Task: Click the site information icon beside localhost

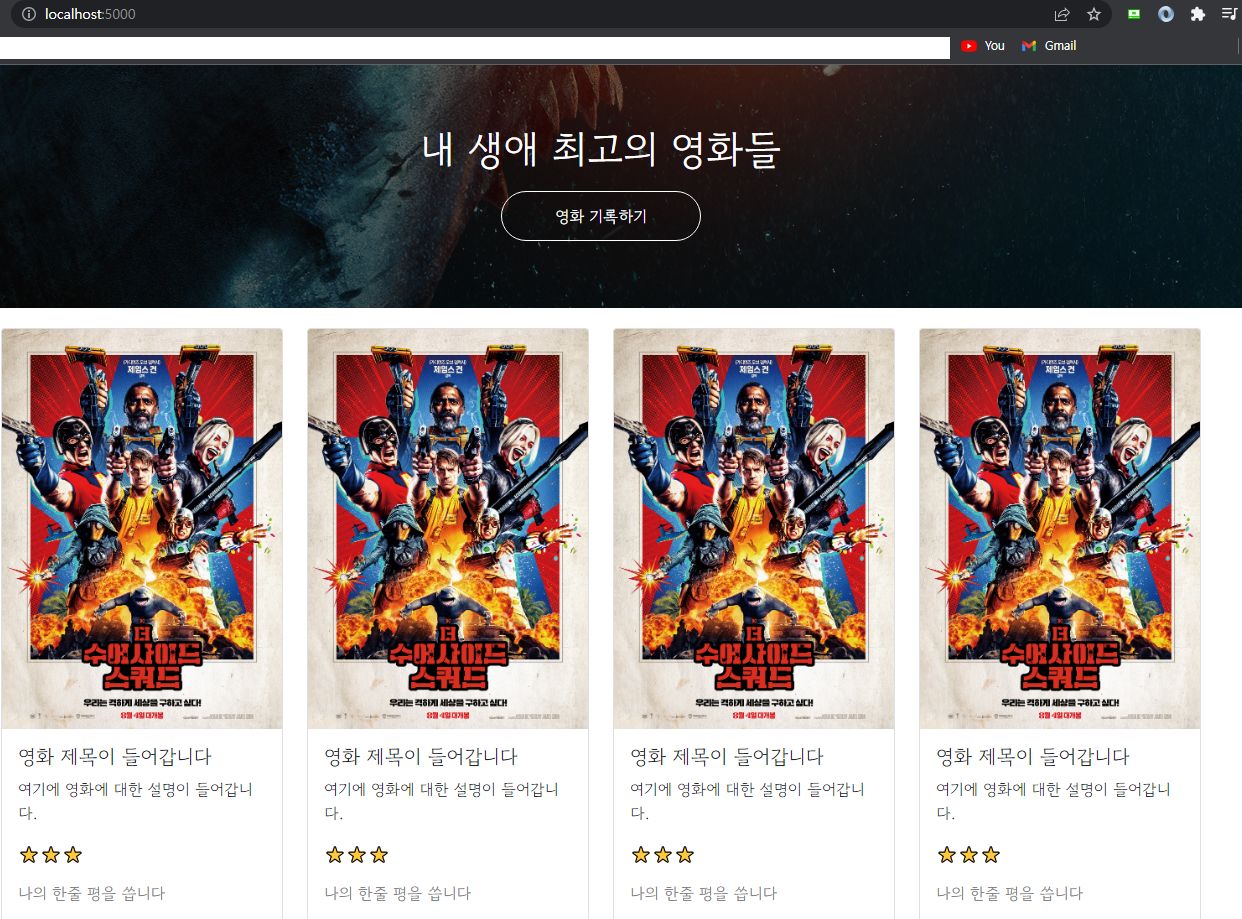Action: point(28,14)
